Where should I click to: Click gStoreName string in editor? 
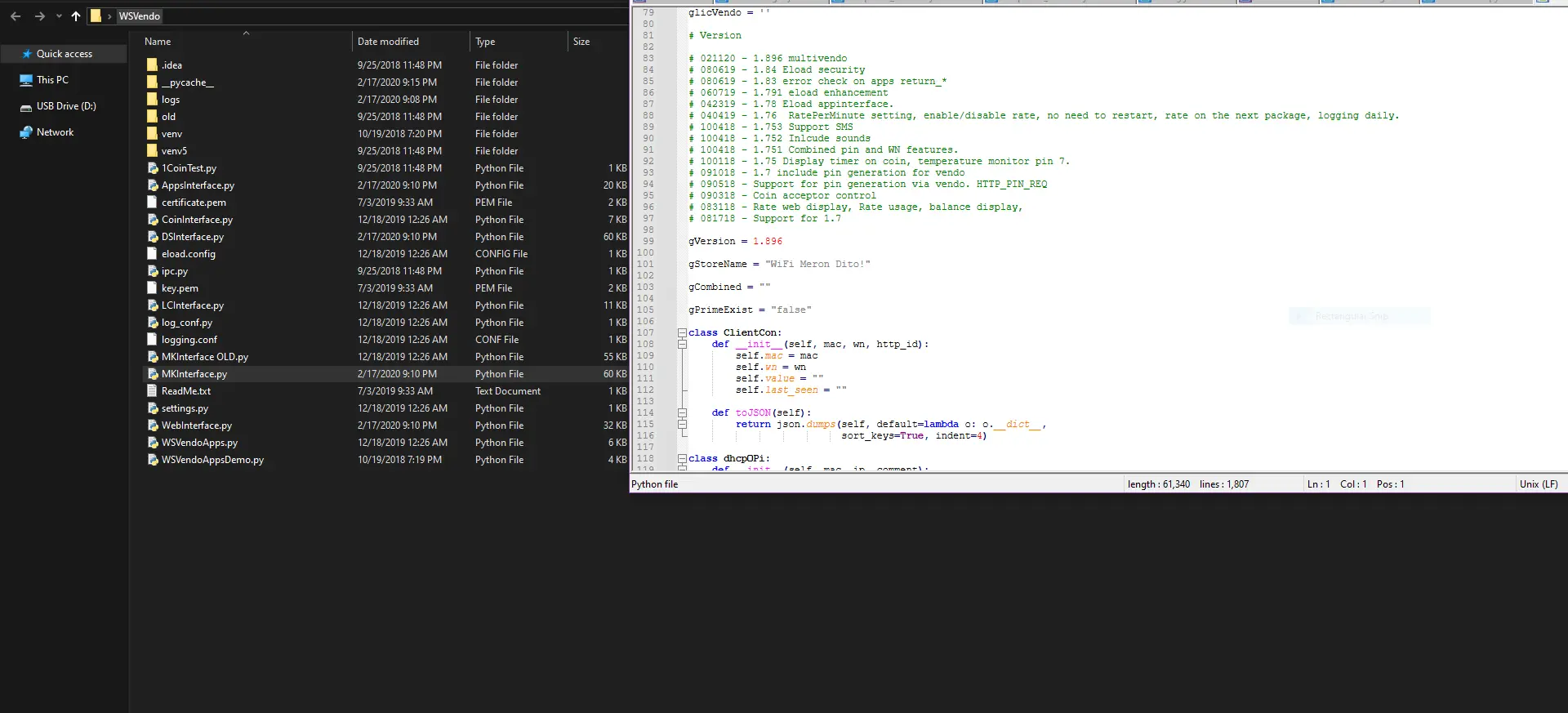click(x=817, y=265)
